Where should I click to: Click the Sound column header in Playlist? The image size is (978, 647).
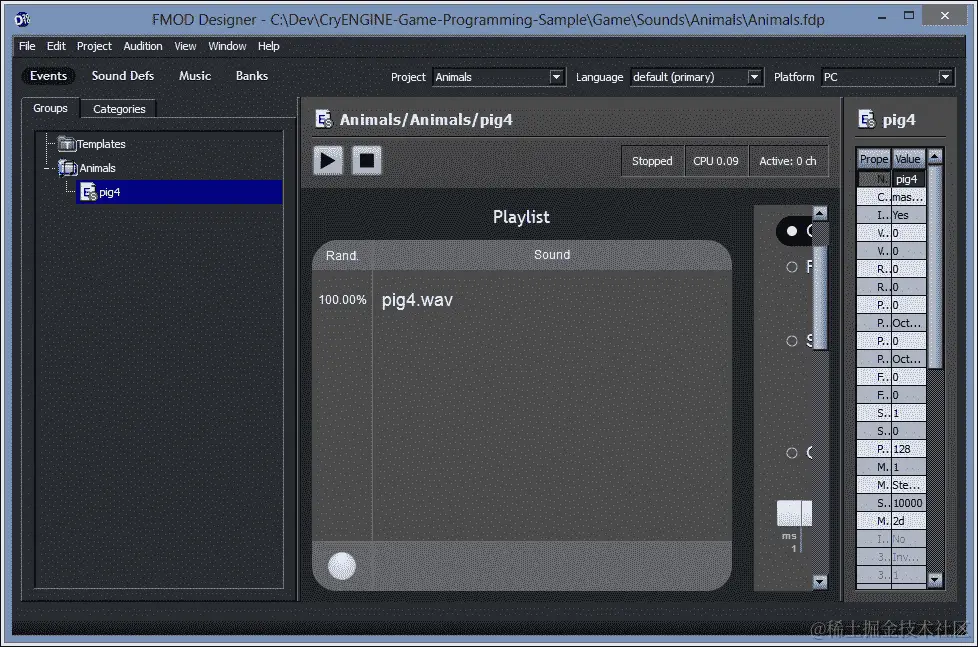click(552, 255)
